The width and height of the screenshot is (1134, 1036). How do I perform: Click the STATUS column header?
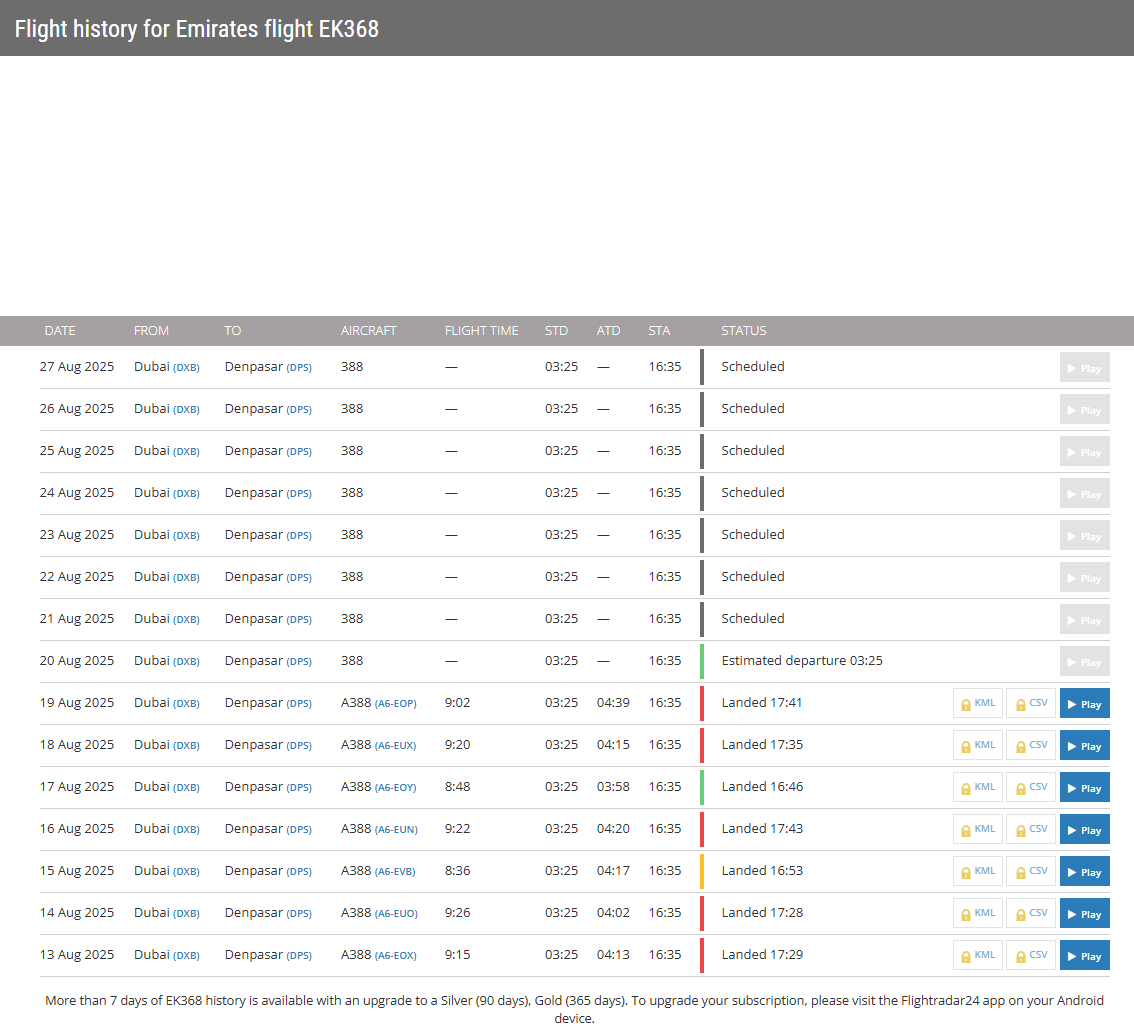pyautogui.click(x=743, y=331)
